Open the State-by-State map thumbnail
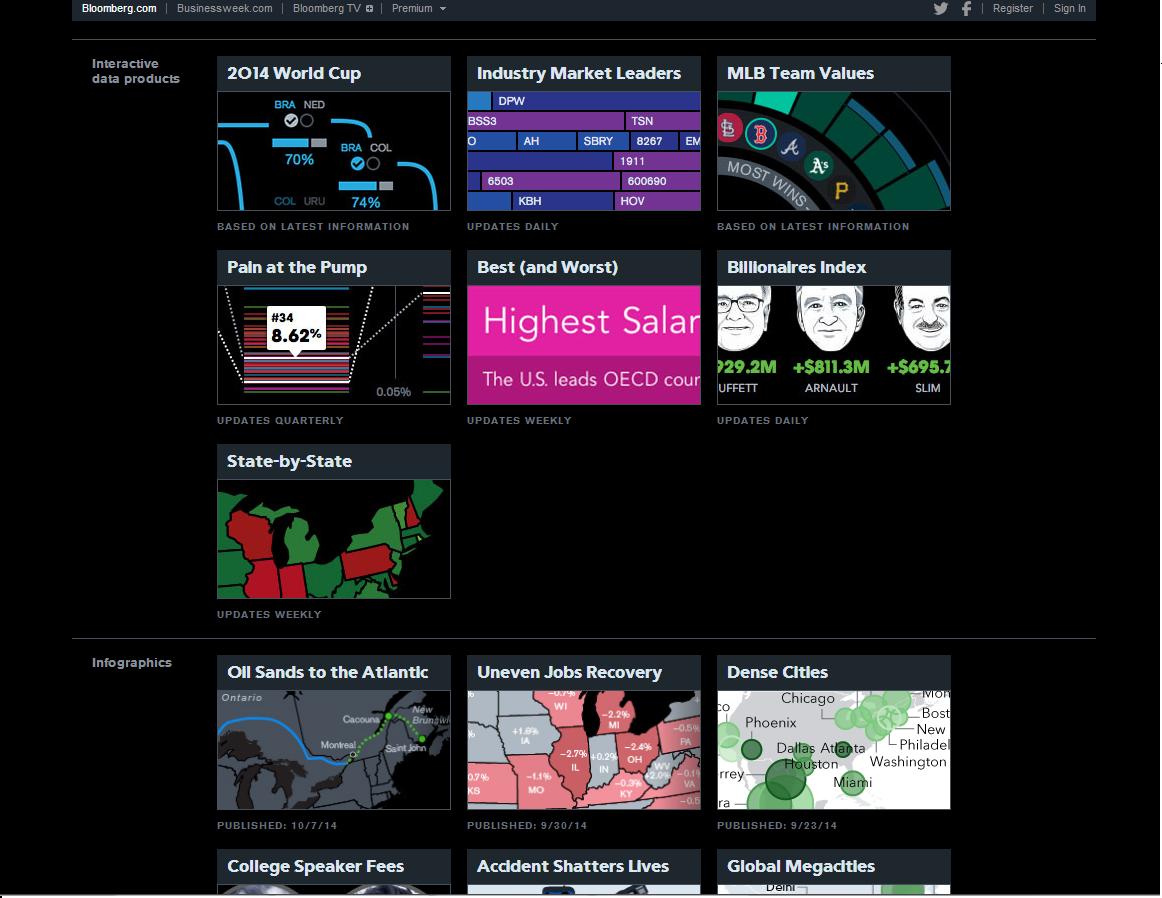 point(333,539)
